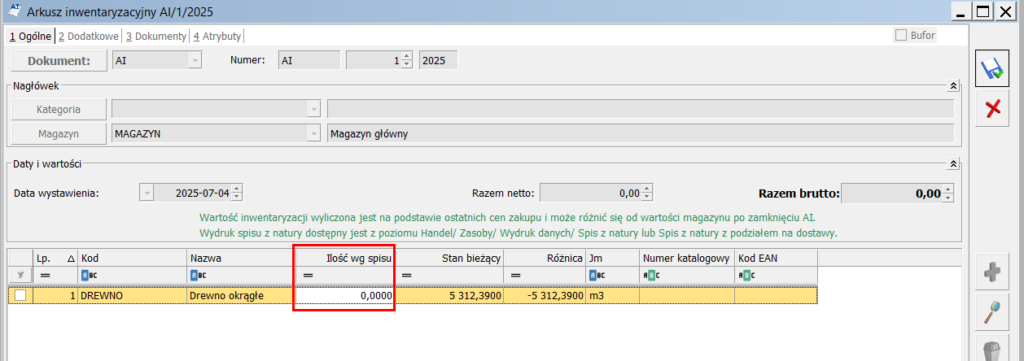
Task: Add a new item with the plus icon
Action: 993,273
